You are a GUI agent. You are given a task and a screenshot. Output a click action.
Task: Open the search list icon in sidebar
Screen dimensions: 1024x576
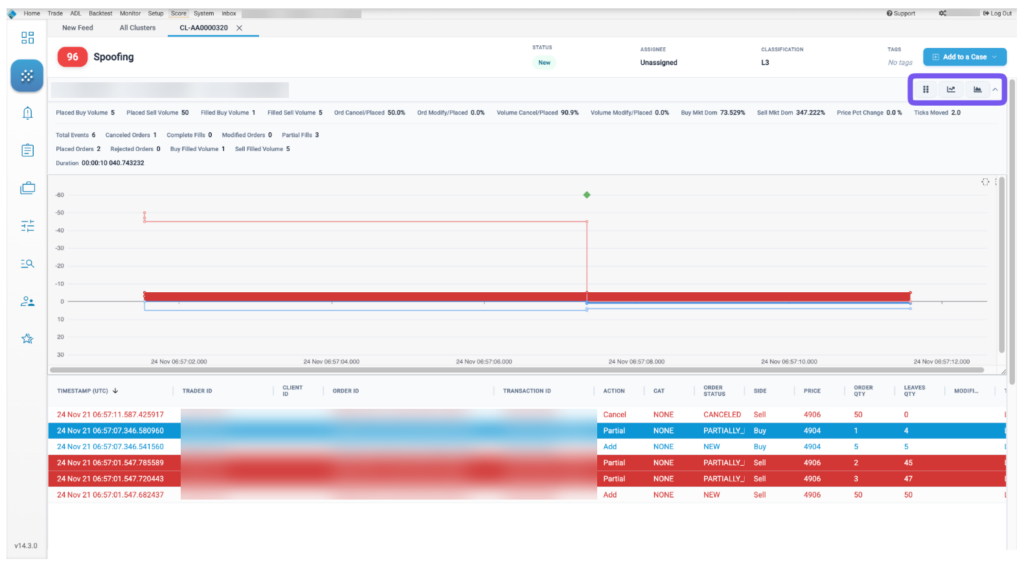click(x=27, y=264)
